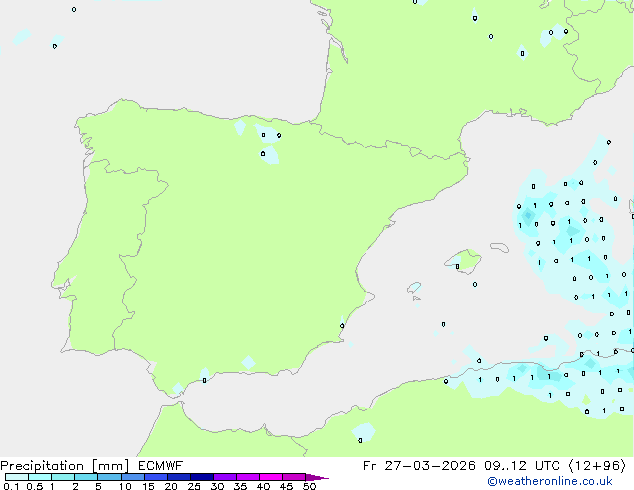Click the Ibiza island outline

click(x=414, y=287)
